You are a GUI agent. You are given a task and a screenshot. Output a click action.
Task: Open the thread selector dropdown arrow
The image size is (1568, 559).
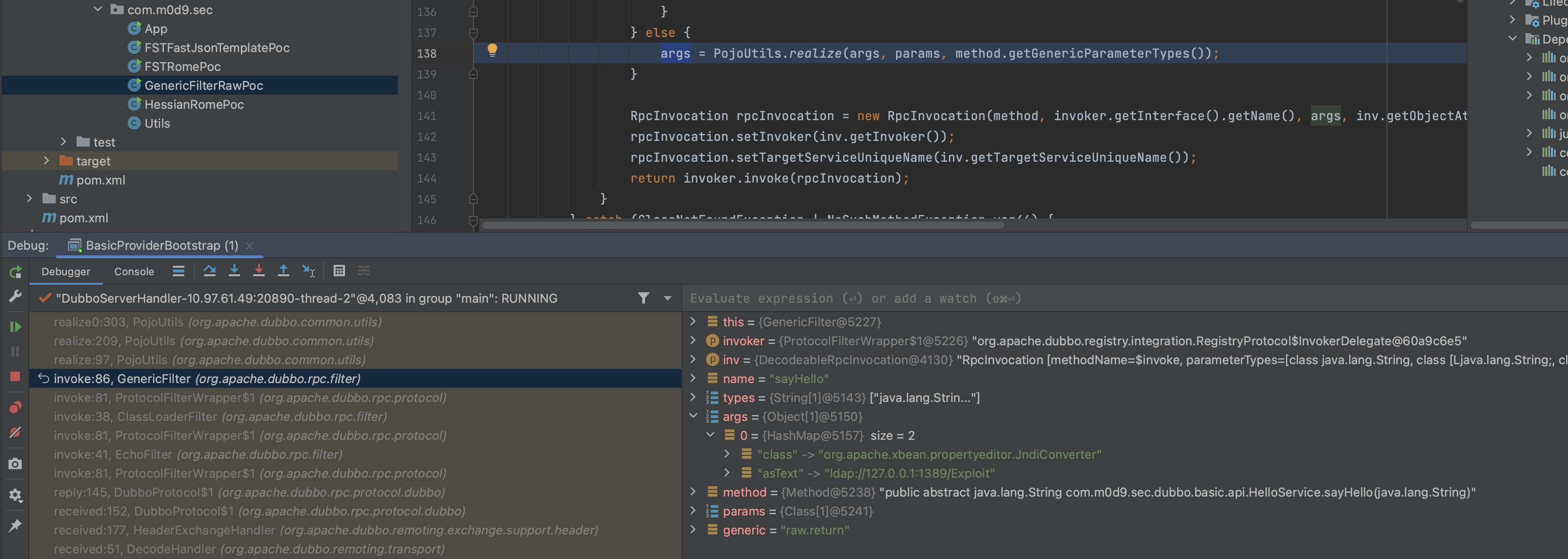668,298
